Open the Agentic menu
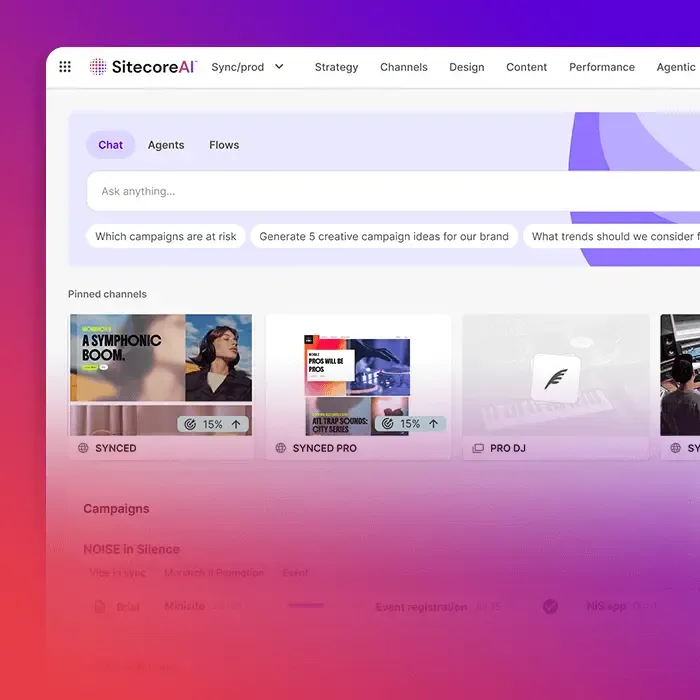Image resolution: width=700 pixels, height=700 pixels. (x=677, y=67)
